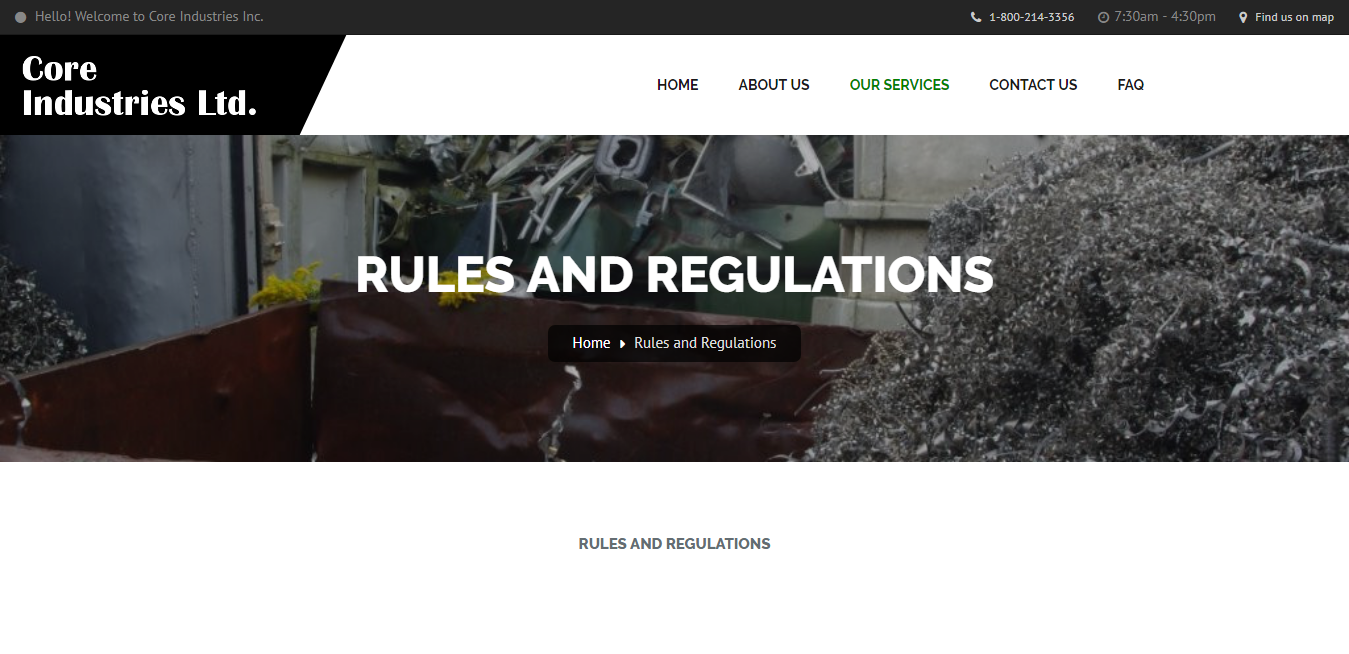The image size is (1349, 654).
Task: Click the large RULES AND REGULATIONS banner title
Action: click(x=674, y=275)
